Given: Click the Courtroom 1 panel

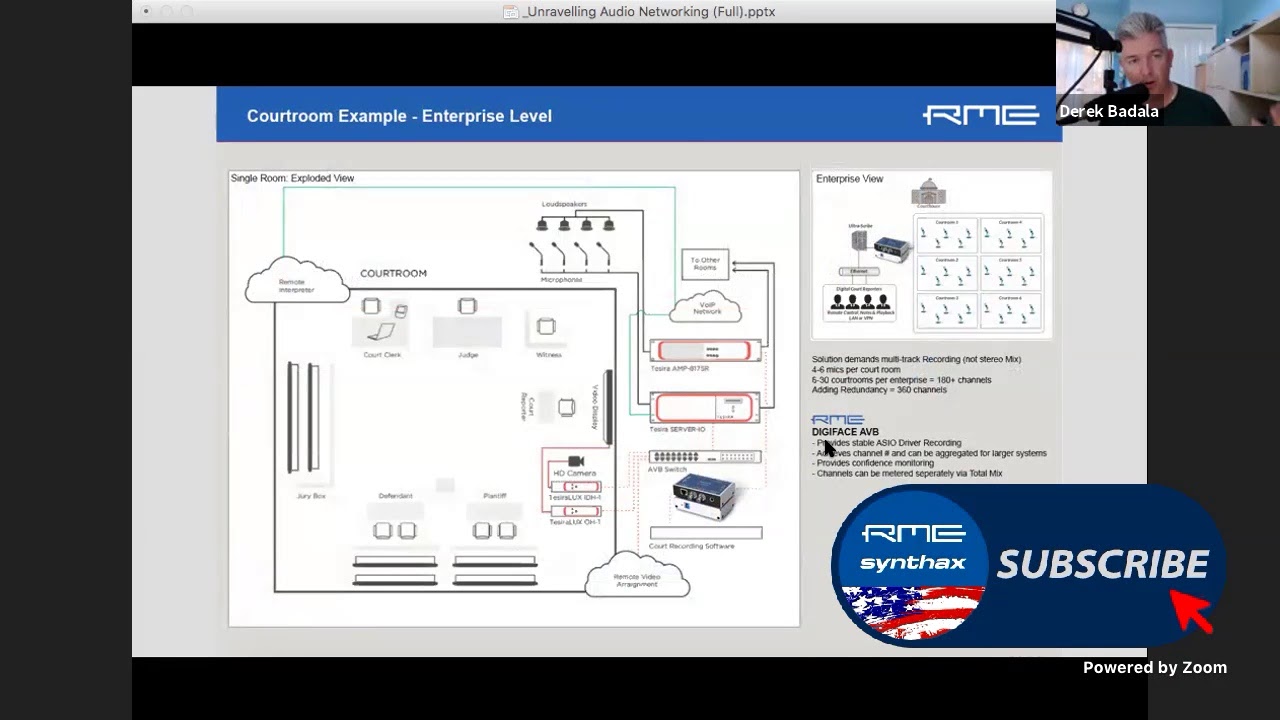Looking at the screenshot, I should click(x=946, y=234).
